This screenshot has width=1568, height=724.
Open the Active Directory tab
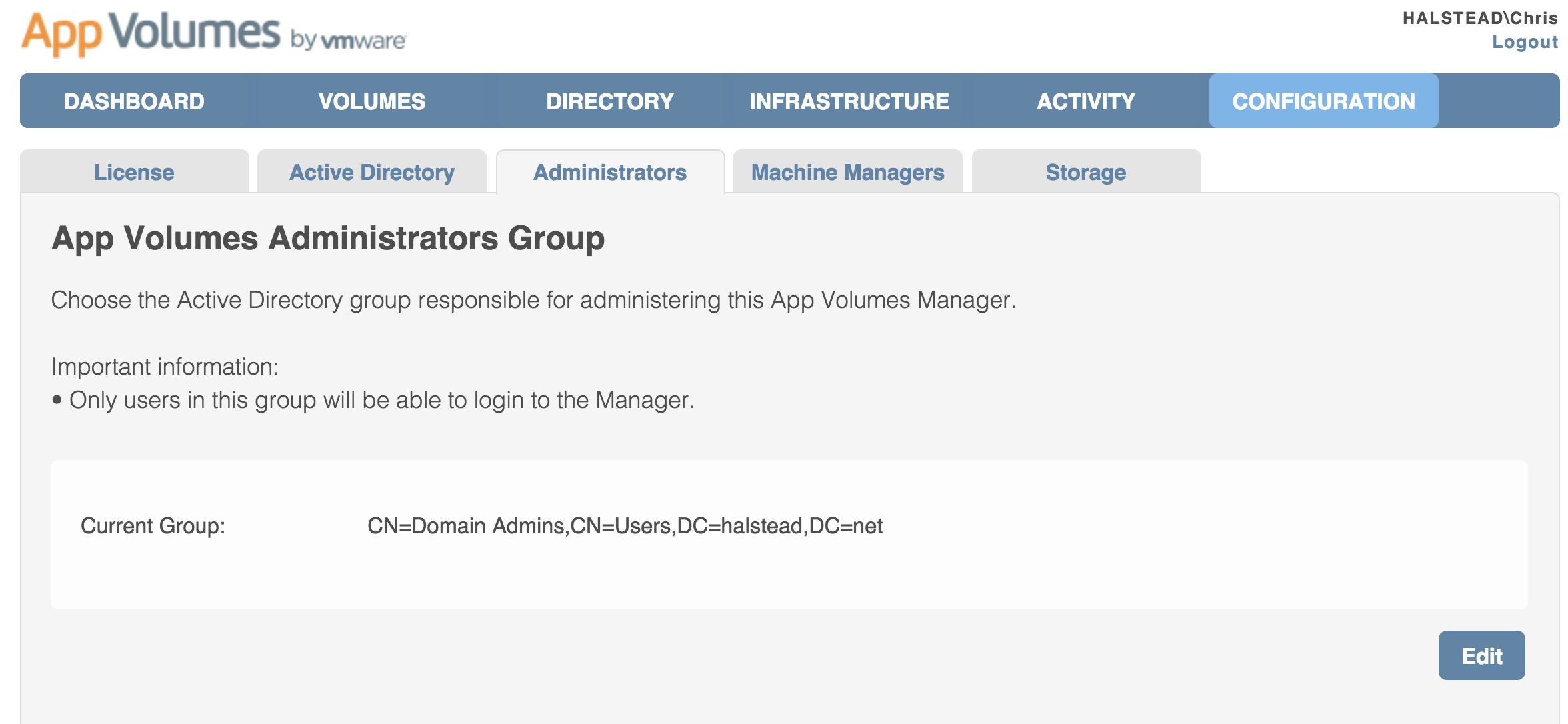372,173
